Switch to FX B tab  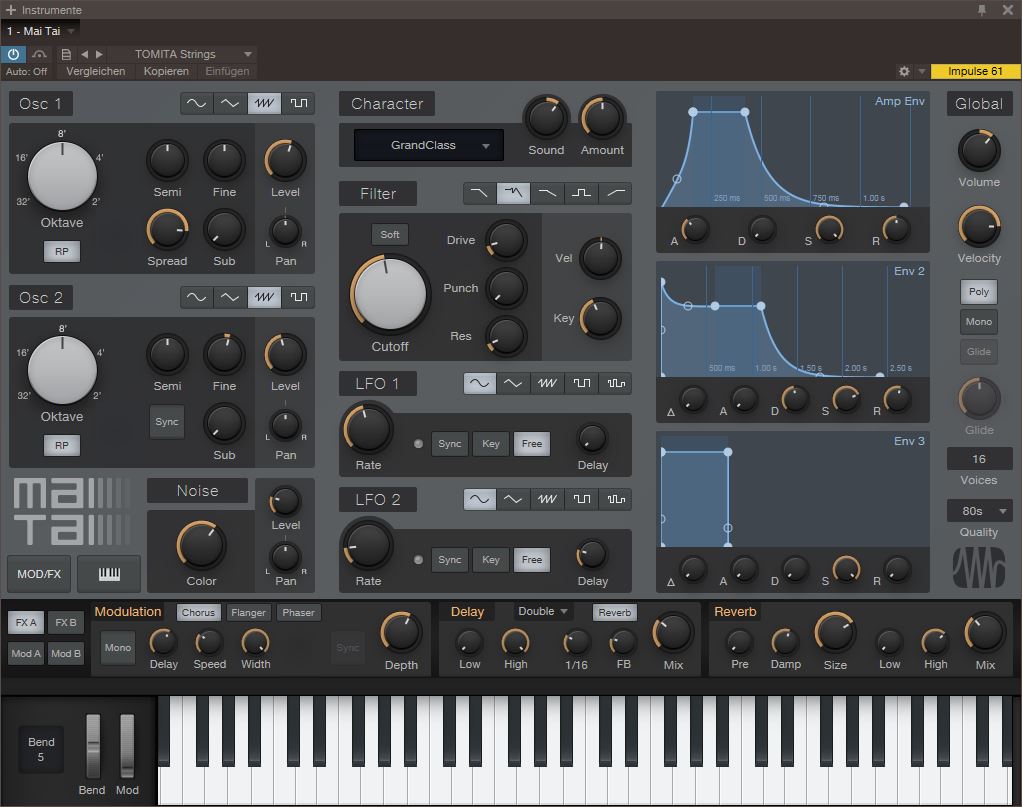click(x=66, y=623)
